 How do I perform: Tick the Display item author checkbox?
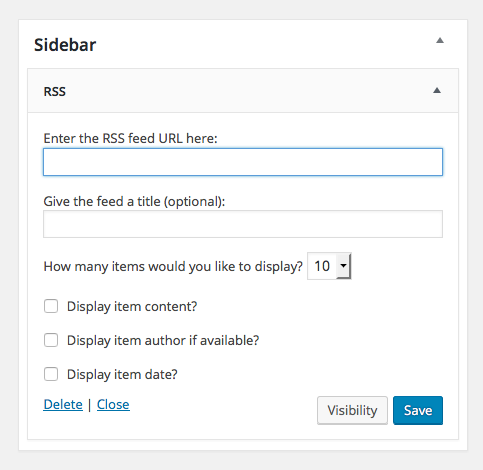51,340
